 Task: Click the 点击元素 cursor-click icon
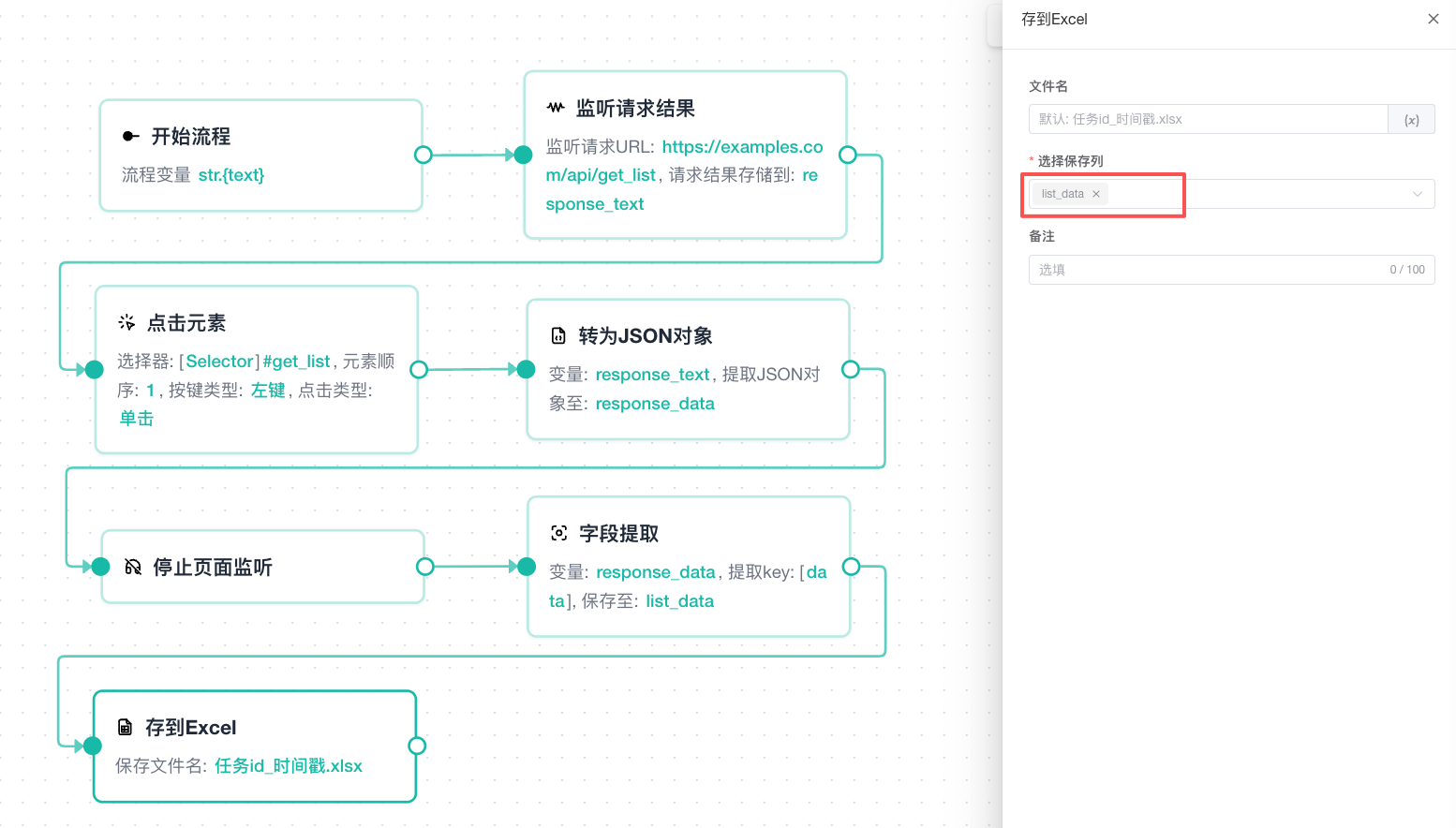(x=126, y=322)
